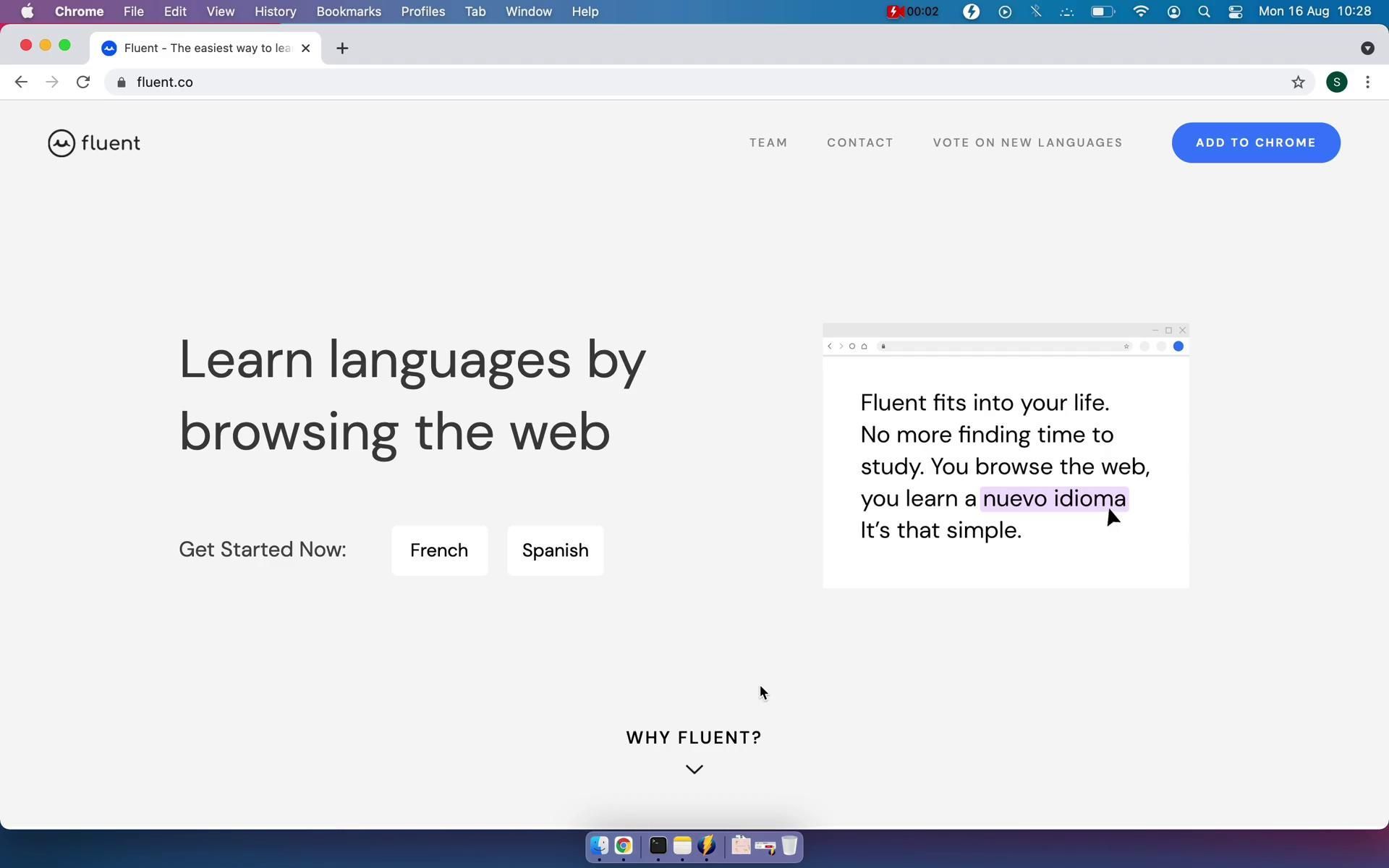Open the Chrome profile avatar S
This screenshot has height=868, width=1389.
click(x=1336, y=82)
